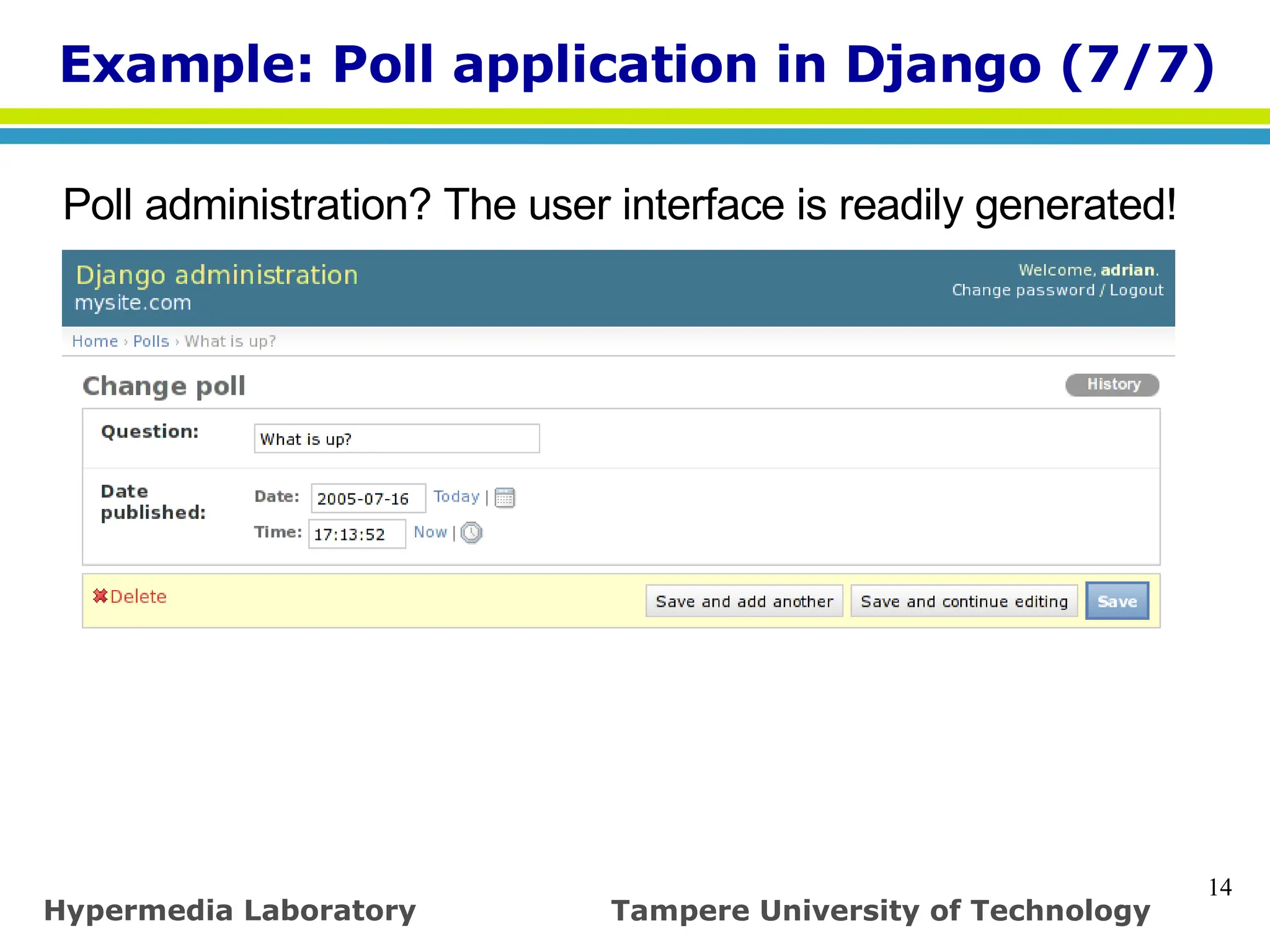Click the Now time shortcut
Screen dimensions: 1270x952
430,532
